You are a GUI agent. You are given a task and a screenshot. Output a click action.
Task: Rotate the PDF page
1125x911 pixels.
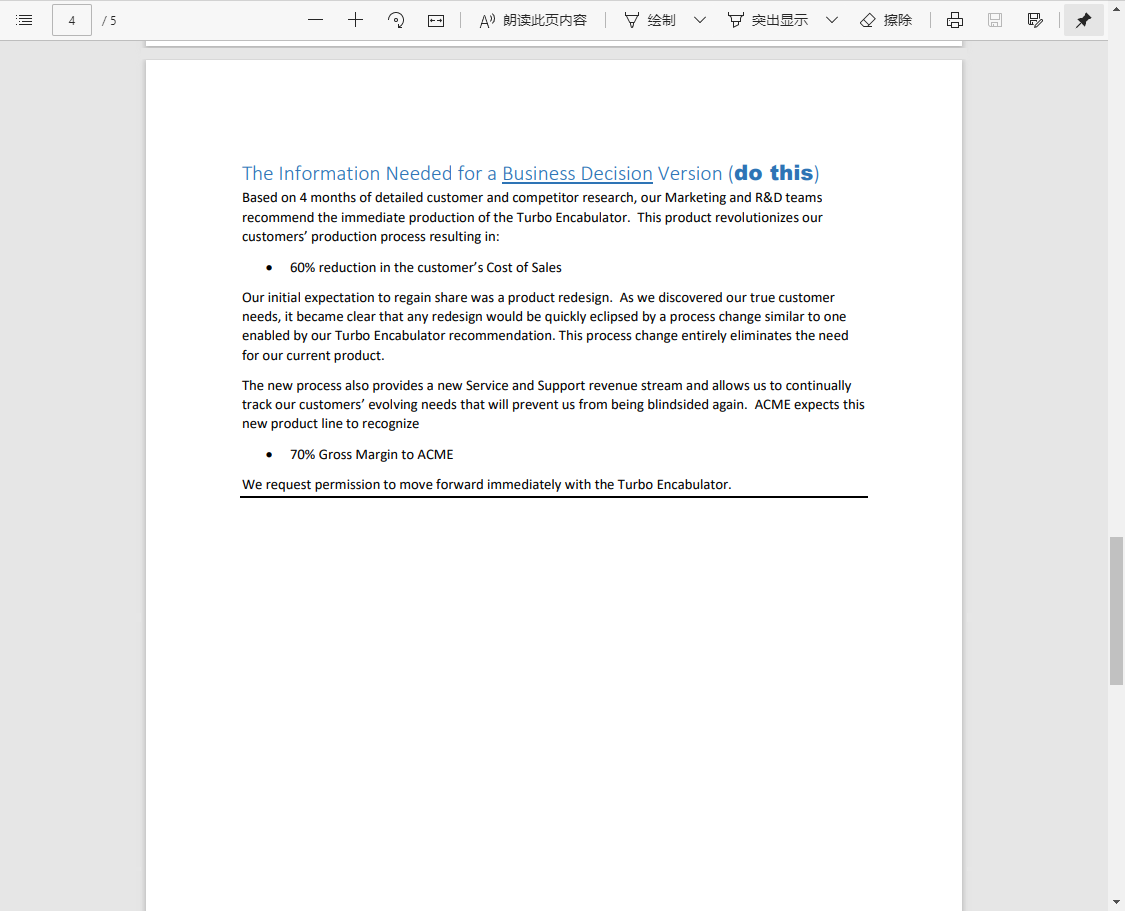tap(395, 19)
